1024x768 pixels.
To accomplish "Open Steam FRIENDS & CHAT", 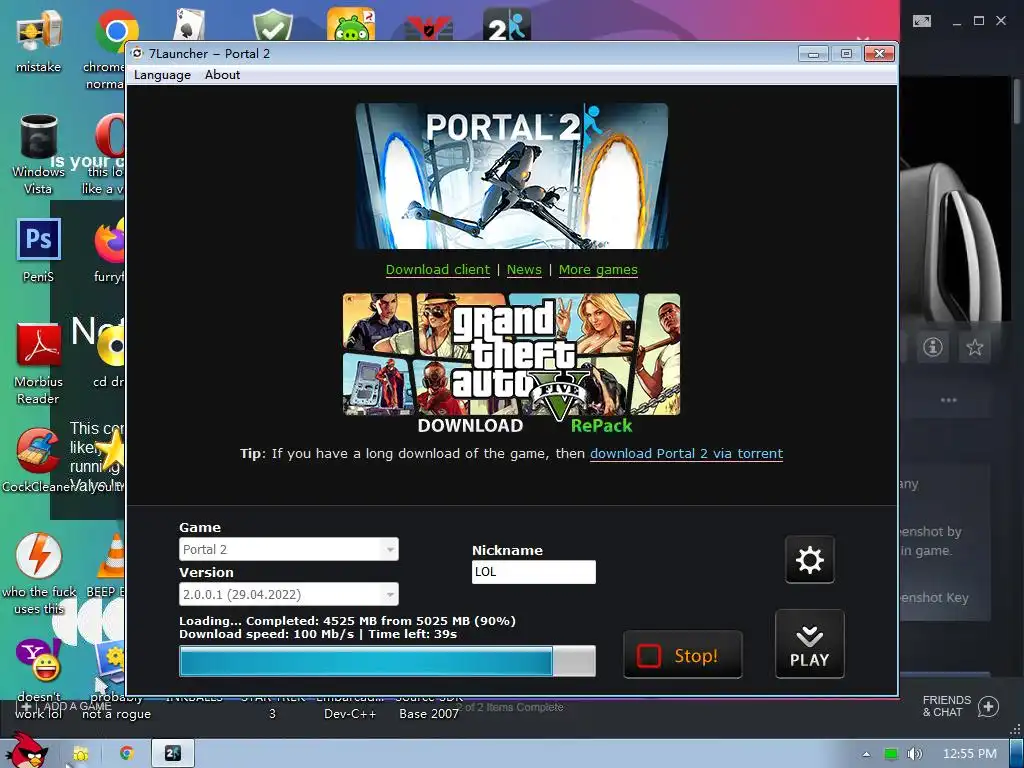I will pyautogui.click(x=960, y=706).
